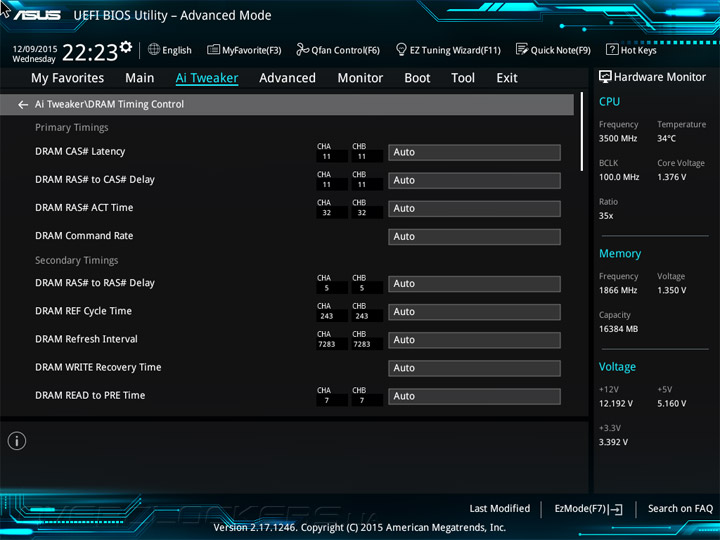Click the Ai Tweaker\DRAM Timing Control breadcrumb
The width and height of the screenshot is (720, 540).
pos(109,104)
